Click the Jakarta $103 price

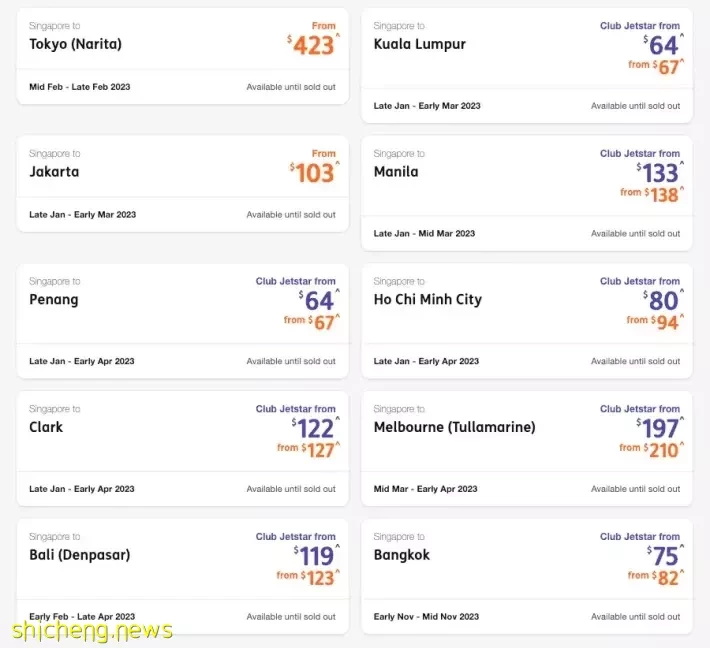[315, 173]
